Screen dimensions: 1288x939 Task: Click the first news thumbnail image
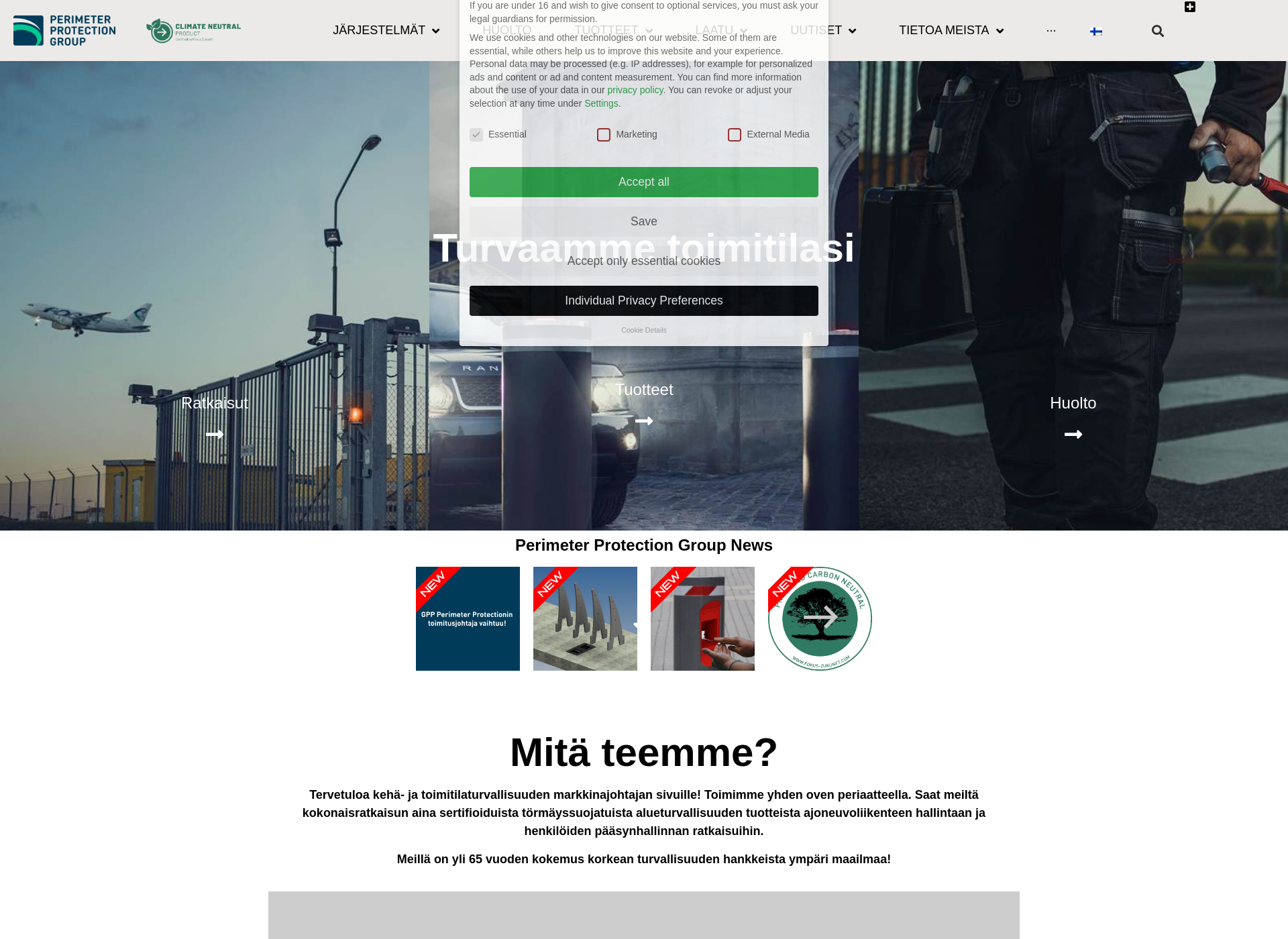pyautogui.click(x=468, y=619)
